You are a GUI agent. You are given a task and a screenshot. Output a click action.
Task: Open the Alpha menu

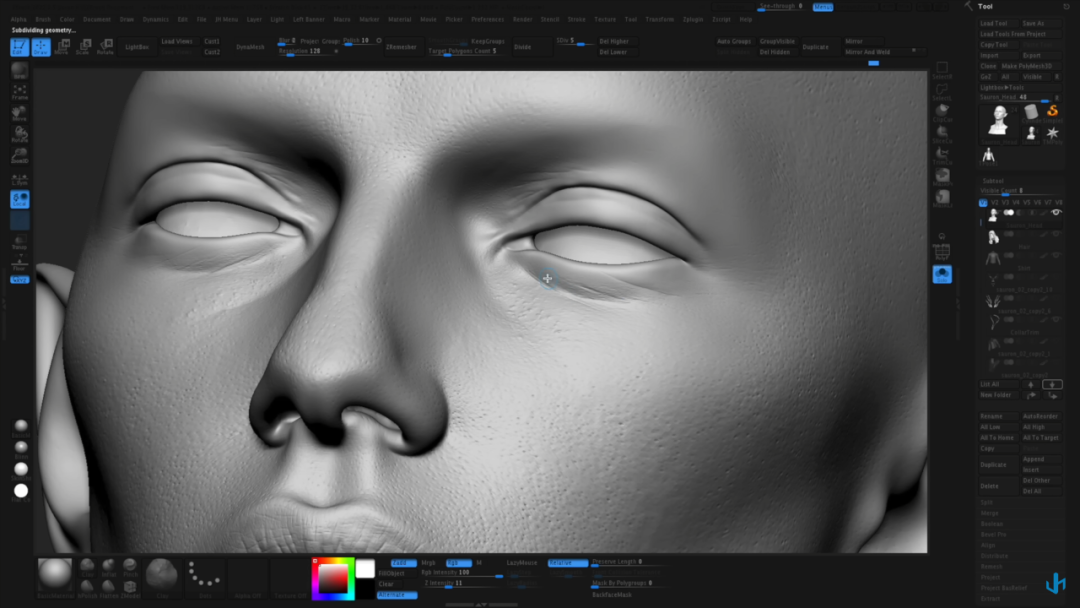click(19, 19)
